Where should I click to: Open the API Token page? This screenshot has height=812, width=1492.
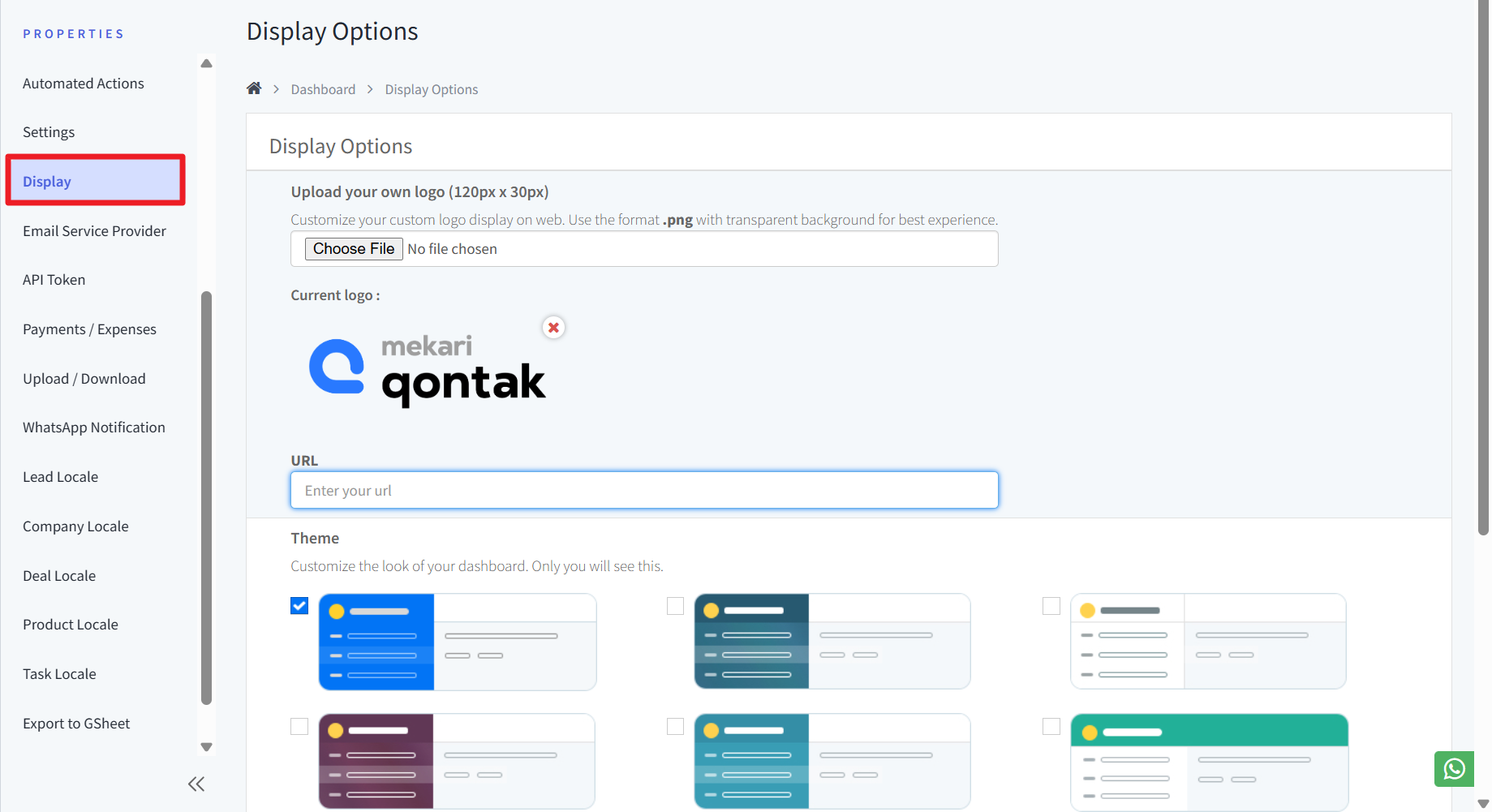(54, 280)
